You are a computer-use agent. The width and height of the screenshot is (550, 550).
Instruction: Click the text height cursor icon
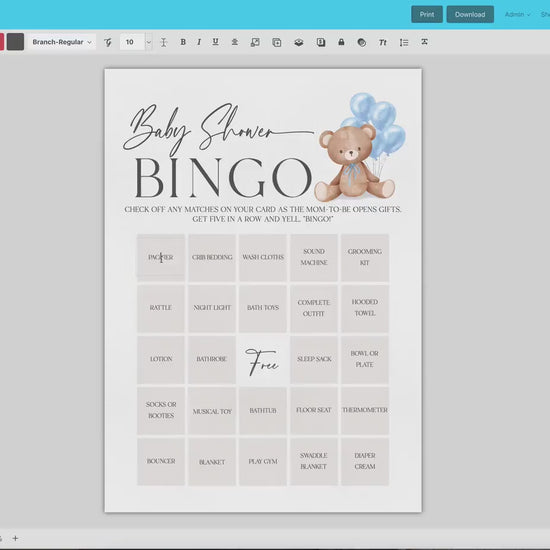point(163,42)
